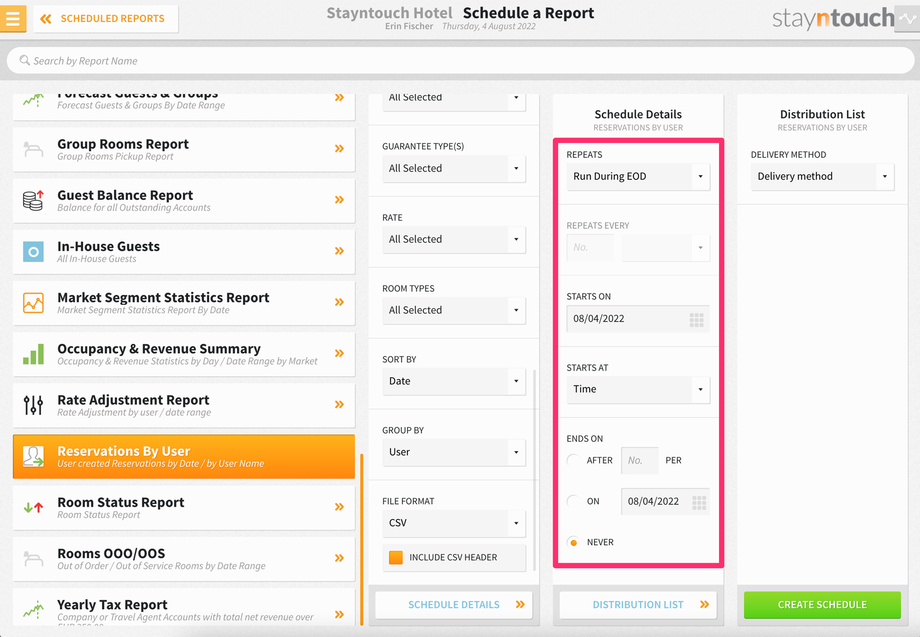Click the activity pulse icon beside the logo
Screen dimensions: 920x637
907,18
